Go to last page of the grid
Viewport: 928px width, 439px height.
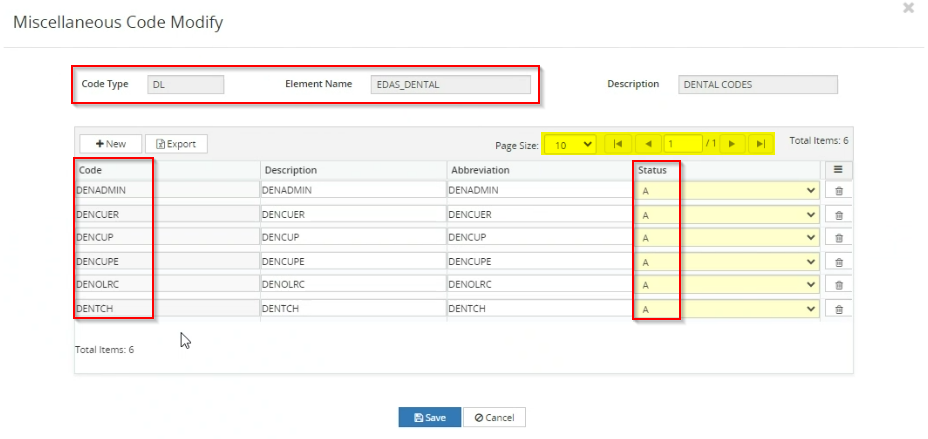(x=761, y=144)
